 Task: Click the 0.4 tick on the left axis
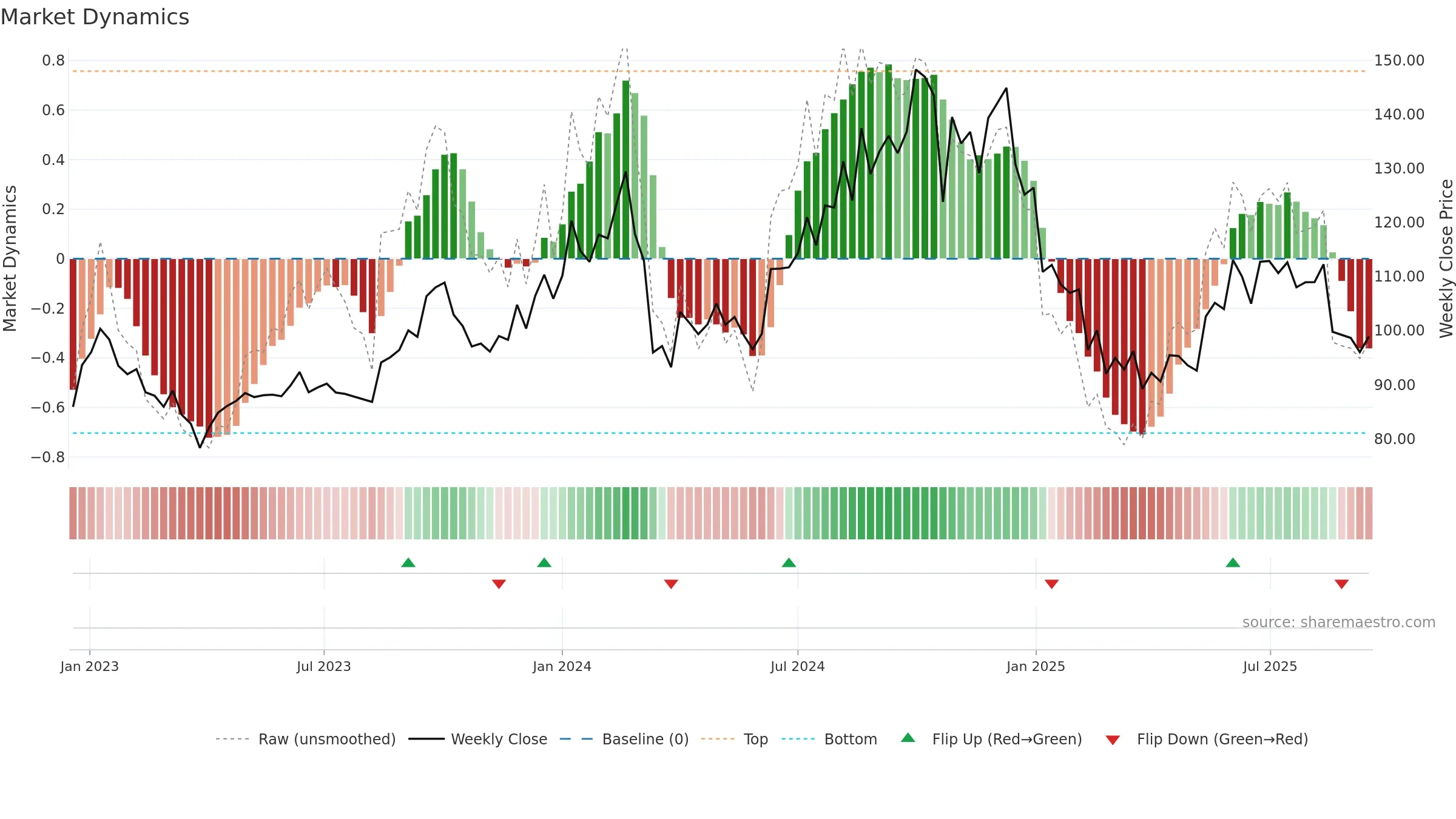point(53,160)
